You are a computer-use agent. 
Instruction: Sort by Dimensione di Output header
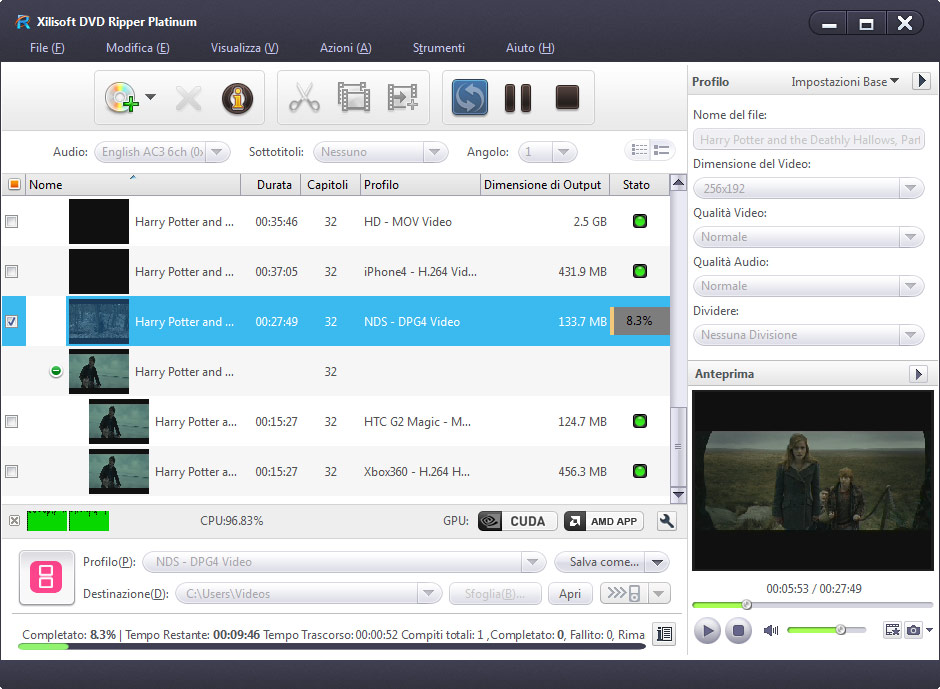tap(543, 185)
